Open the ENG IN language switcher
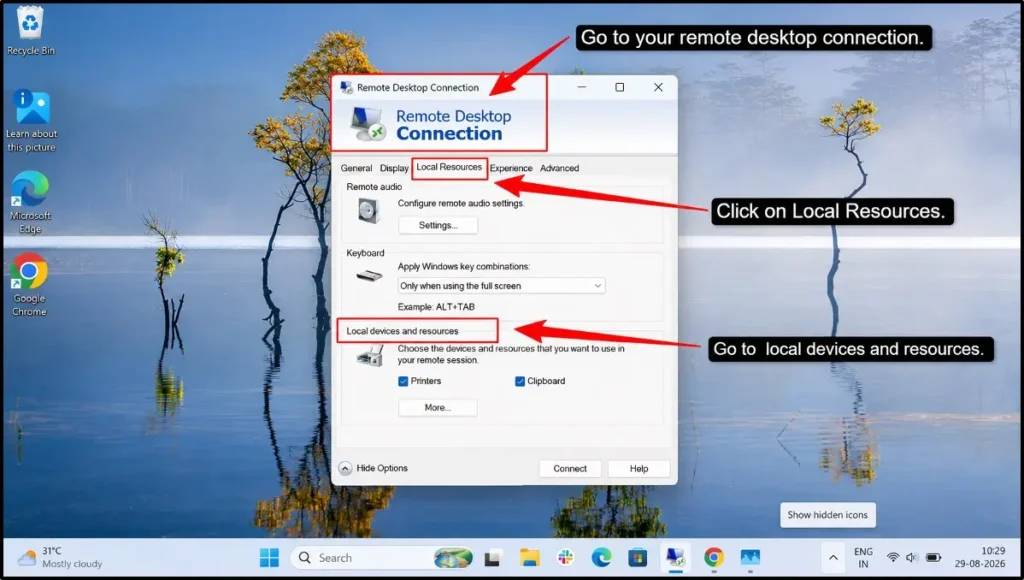 point(863,558)
